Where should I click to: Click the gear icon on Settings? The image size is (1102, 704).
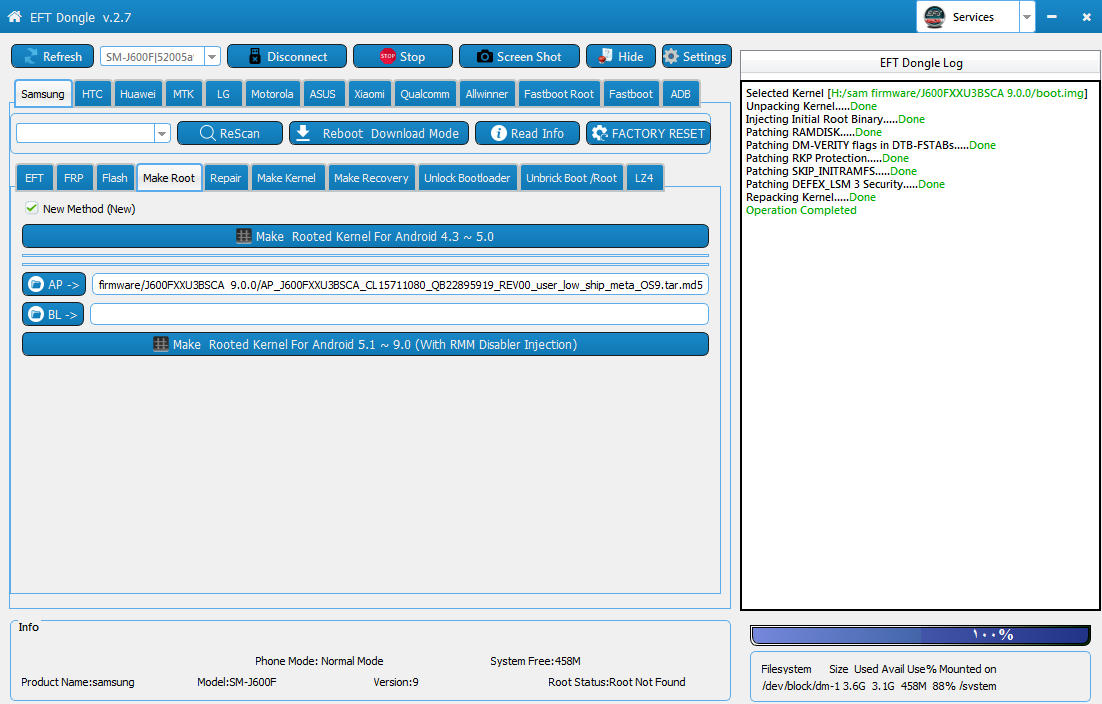click(x=671, y=56)
